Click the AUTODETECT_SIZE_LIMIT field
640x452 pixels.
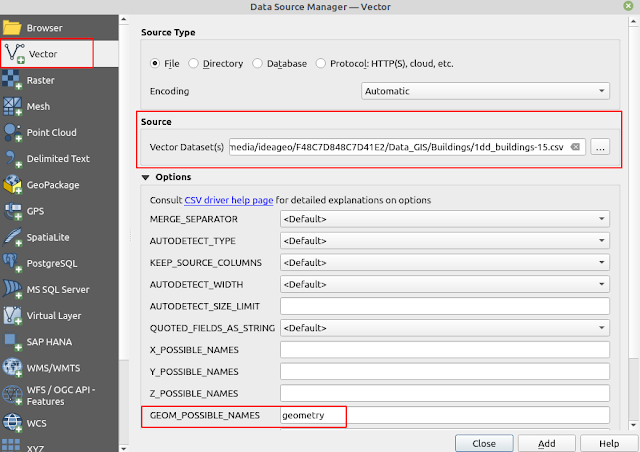pos(445,306)
